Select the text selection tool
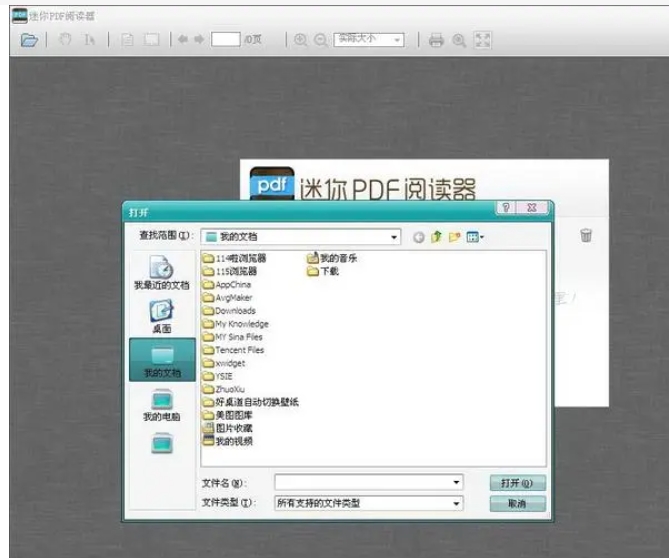Screen dimensions: 669x558 (x=89, y=40)
